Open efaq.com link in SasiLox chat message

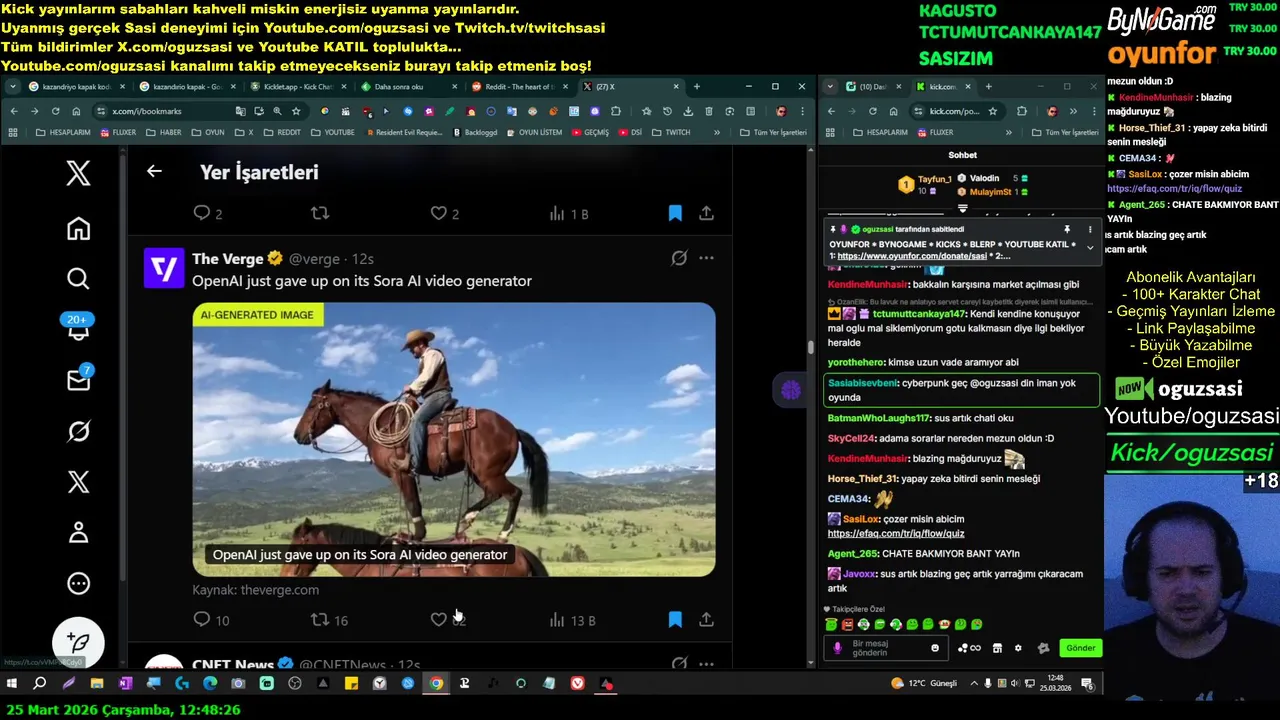tap(896, 534)
